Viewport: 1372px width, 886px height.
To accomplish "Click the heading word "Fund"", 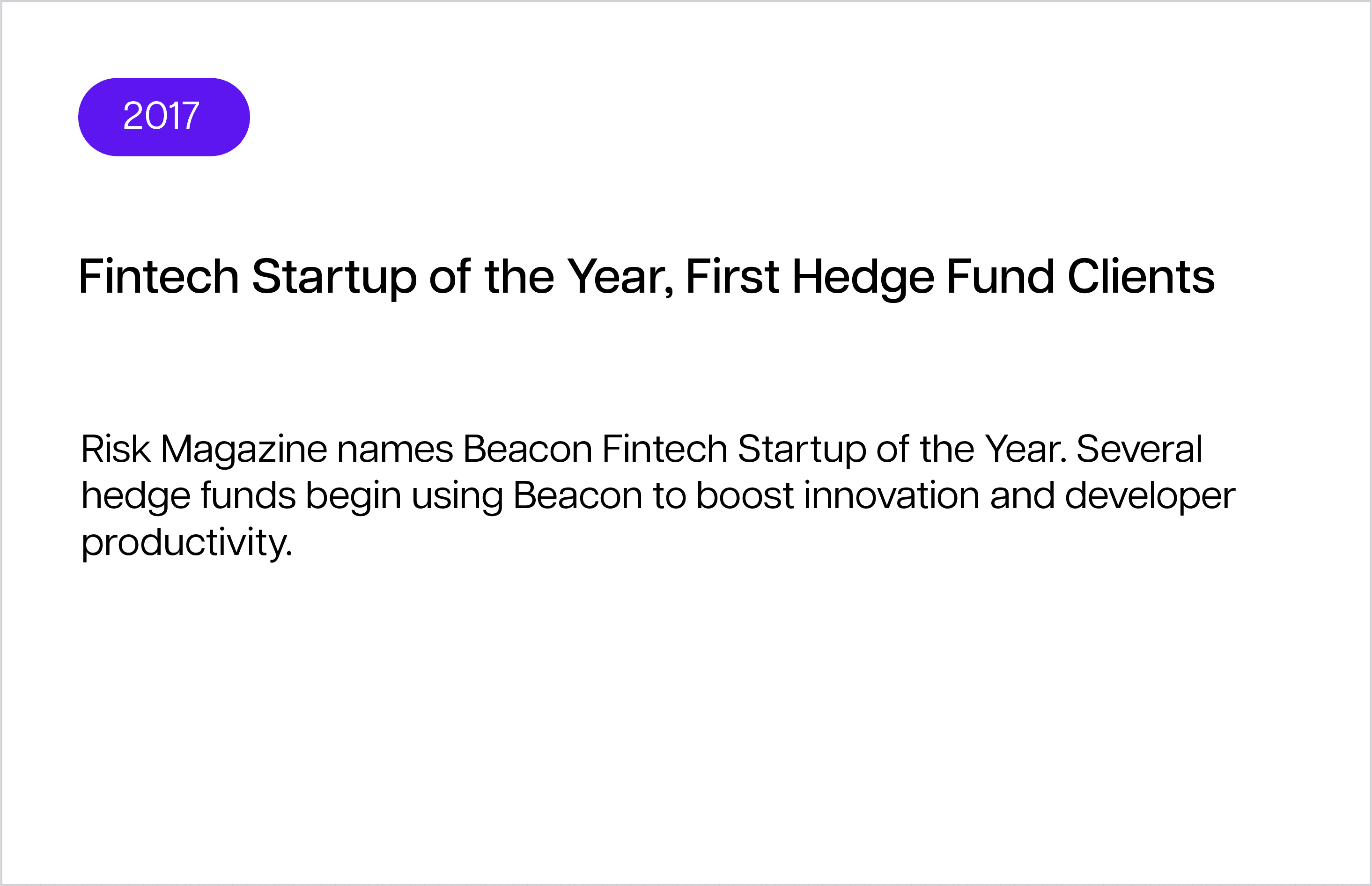I will (1000, 277).
